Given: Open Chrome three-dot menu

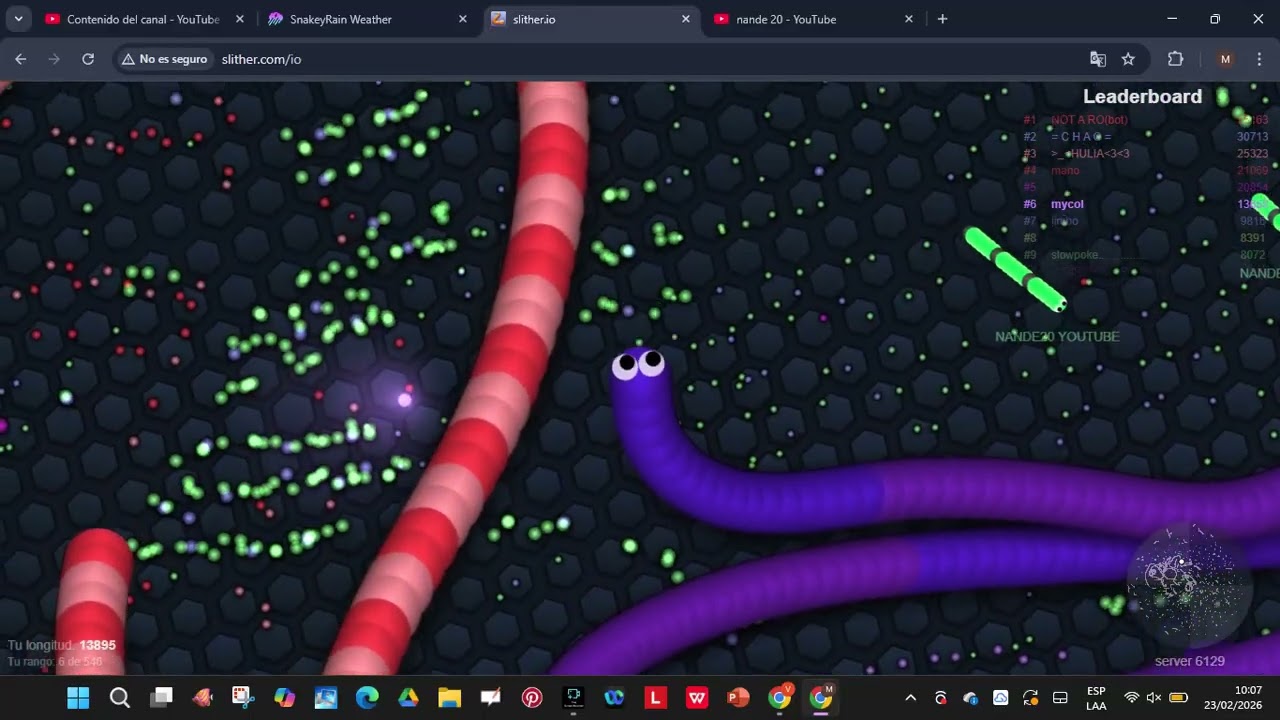Looking at the screenshot, I should [1259, 59].
